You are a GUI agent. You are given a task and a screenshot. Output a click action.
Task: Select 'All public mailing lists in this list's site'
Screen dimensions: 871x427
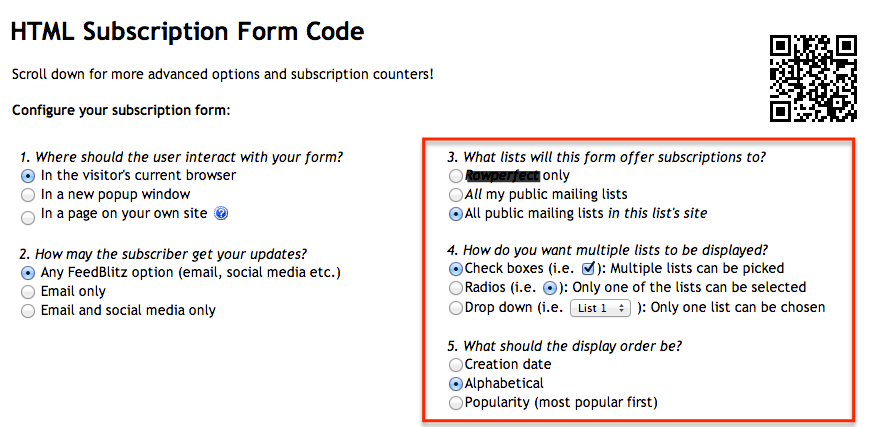(x=456, y=213)
